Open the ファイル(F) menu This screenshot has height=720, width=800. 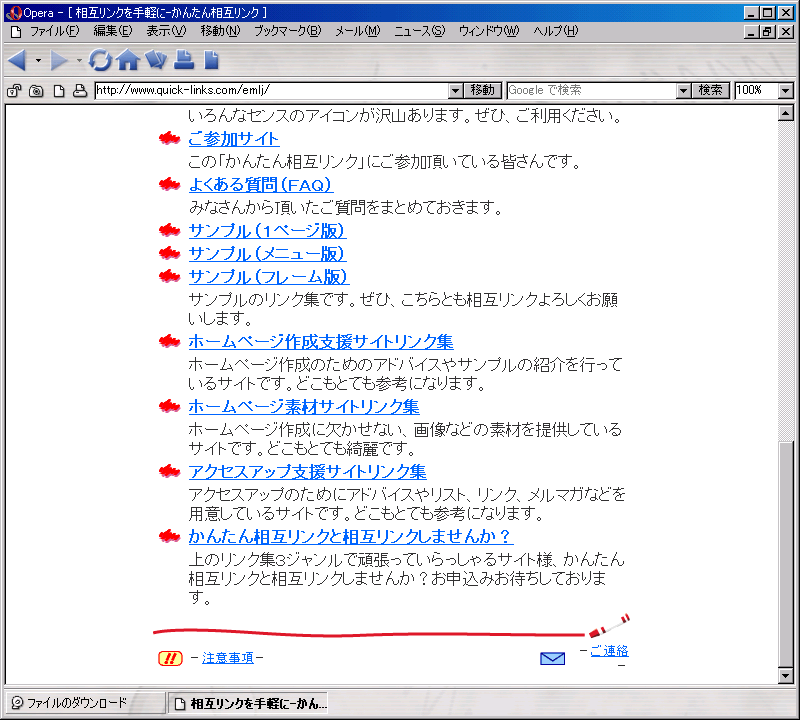coord(55,32)
